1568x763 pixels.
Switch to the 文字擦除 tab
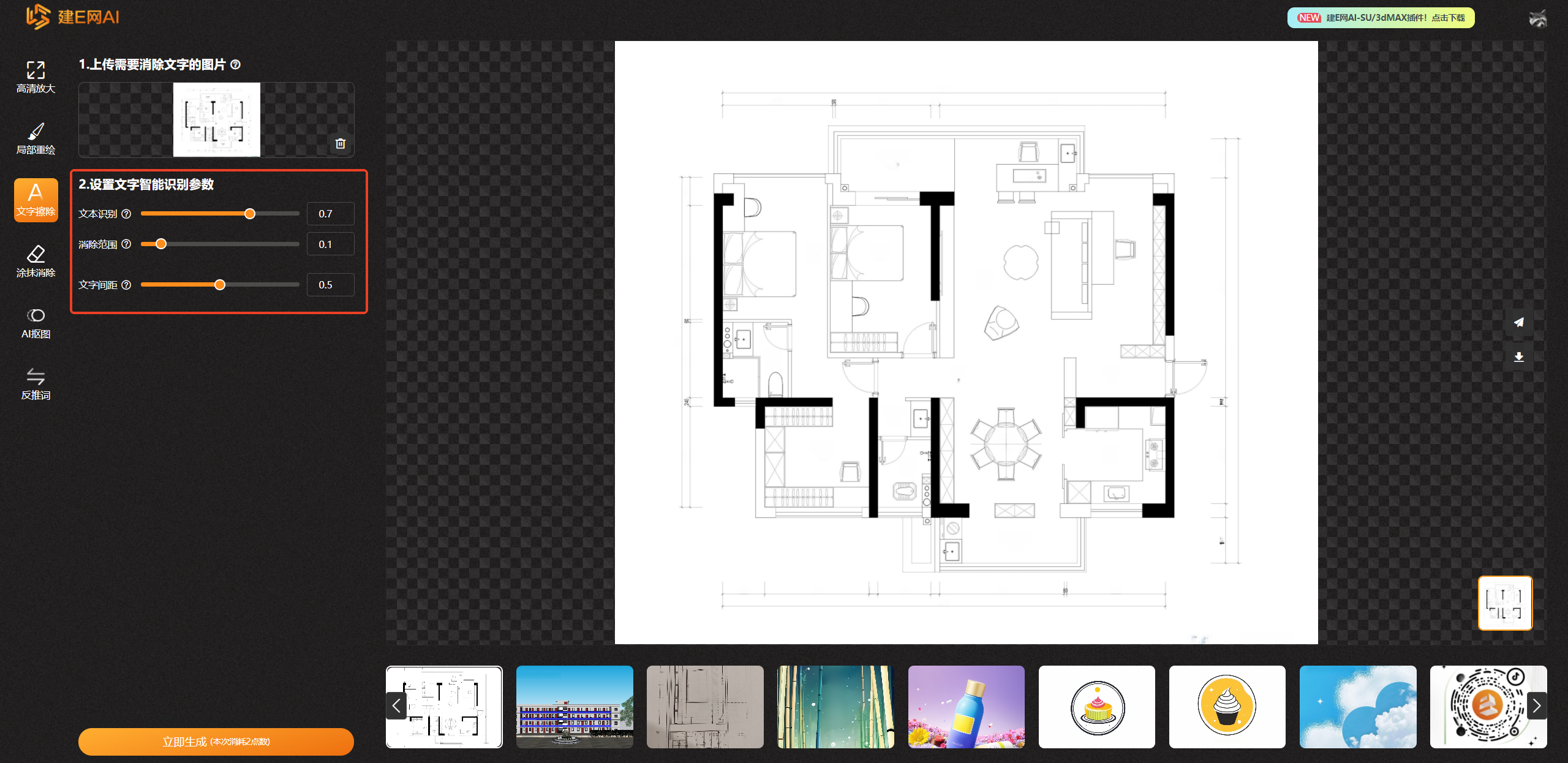click(36, 200)
